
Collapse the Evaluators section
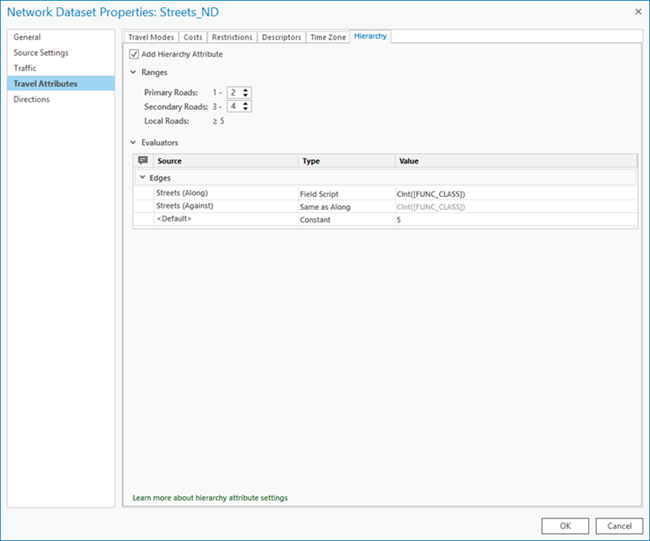pos(134,143)
